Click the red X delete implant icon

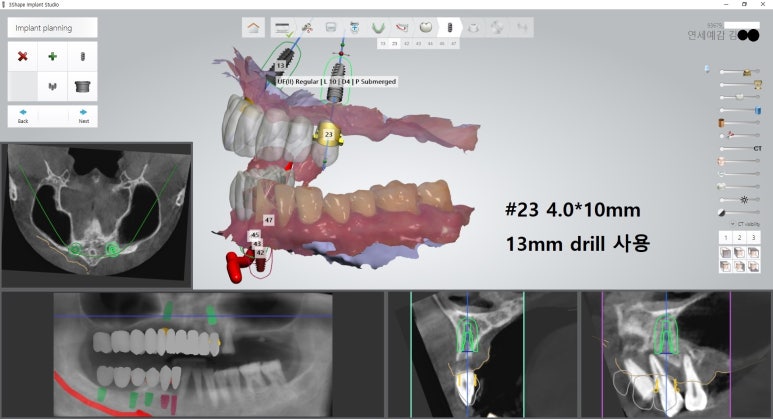22,56
